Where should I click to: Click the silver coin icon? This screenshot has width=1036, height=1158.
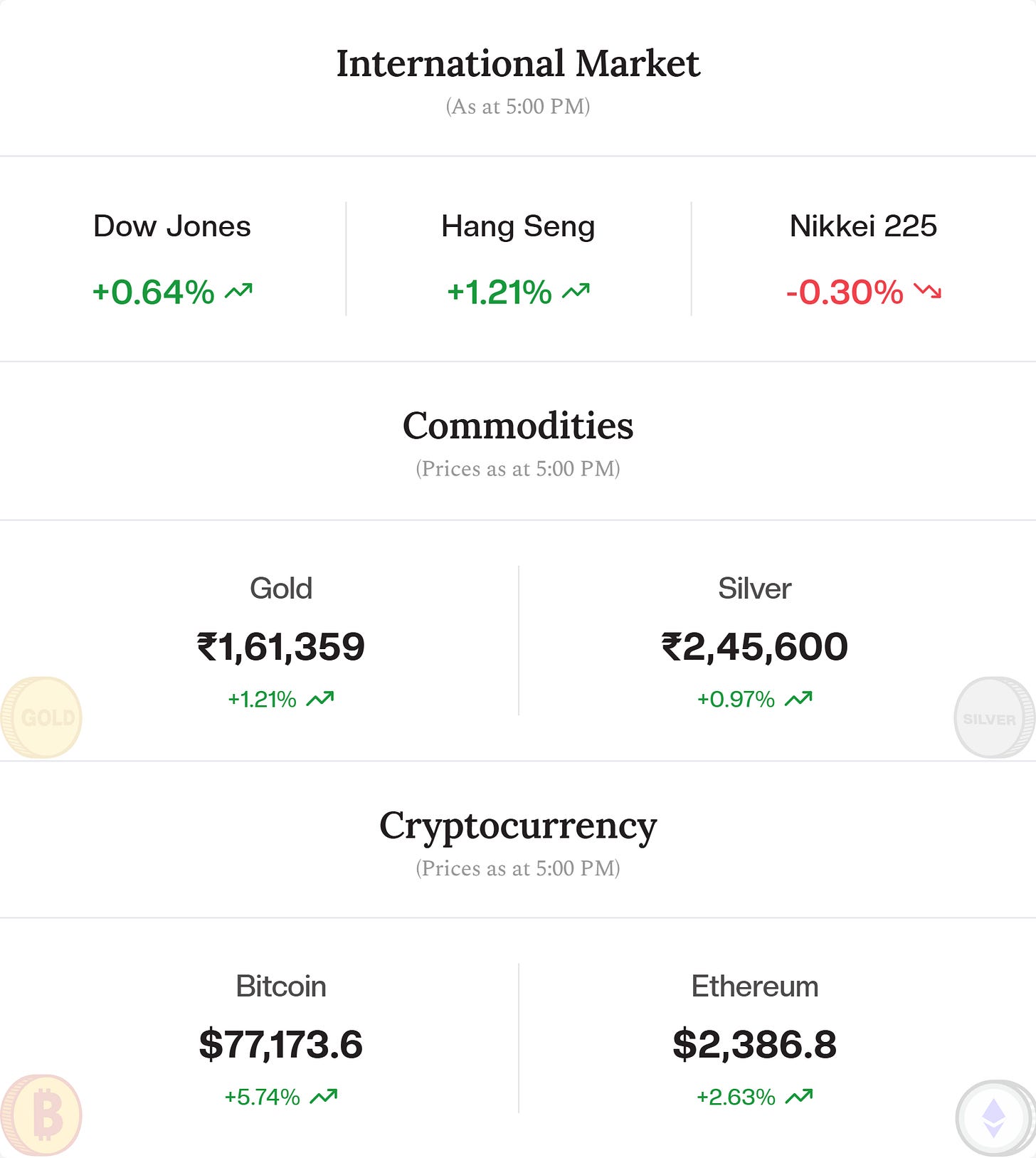coord(994,717)
